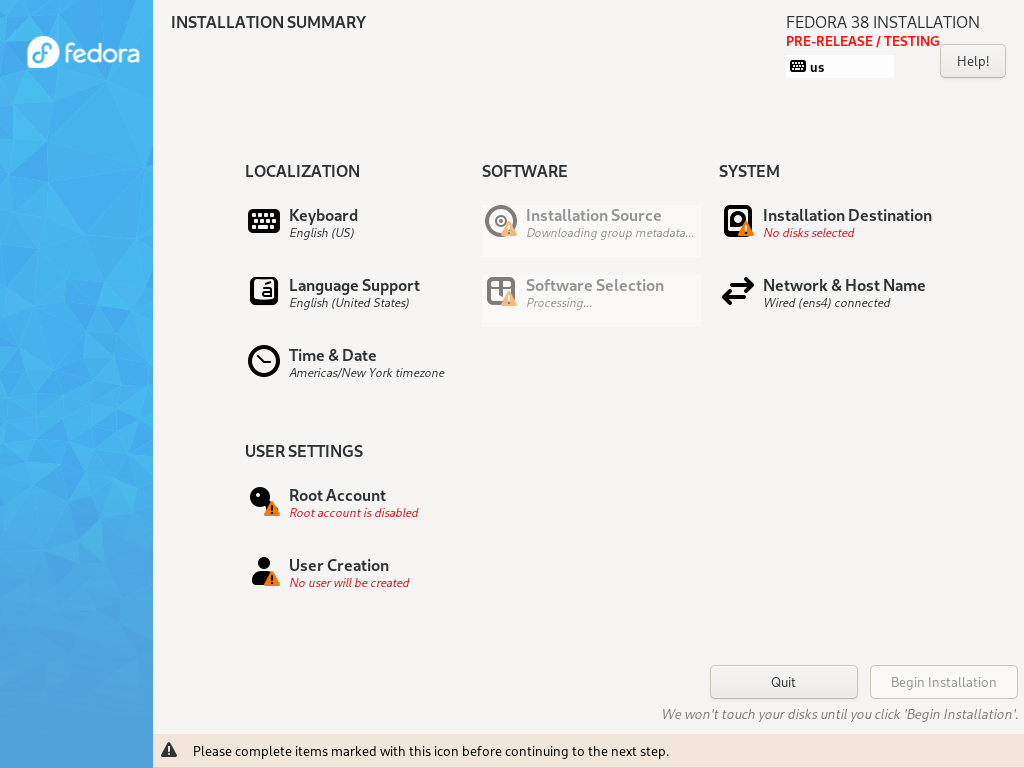Open the Keyboard label
Image resolution: width=1024 pixels, height=768 pixels.
coord(323,216)
